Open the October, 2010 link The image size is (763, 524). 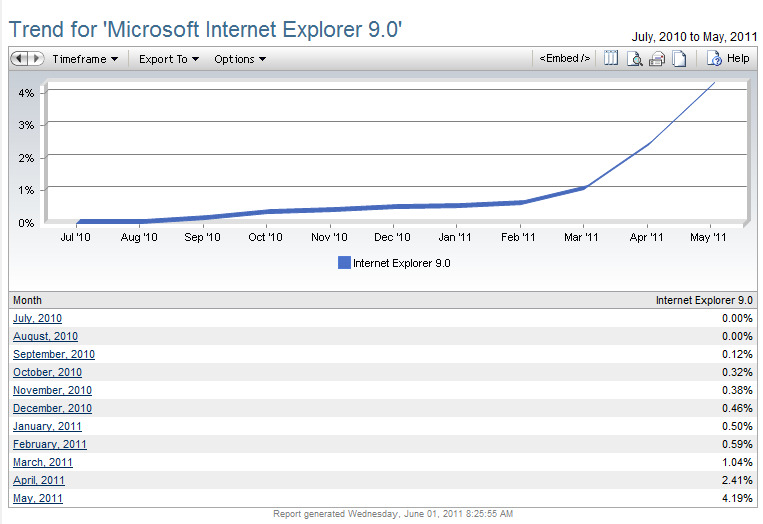[47, 372]
